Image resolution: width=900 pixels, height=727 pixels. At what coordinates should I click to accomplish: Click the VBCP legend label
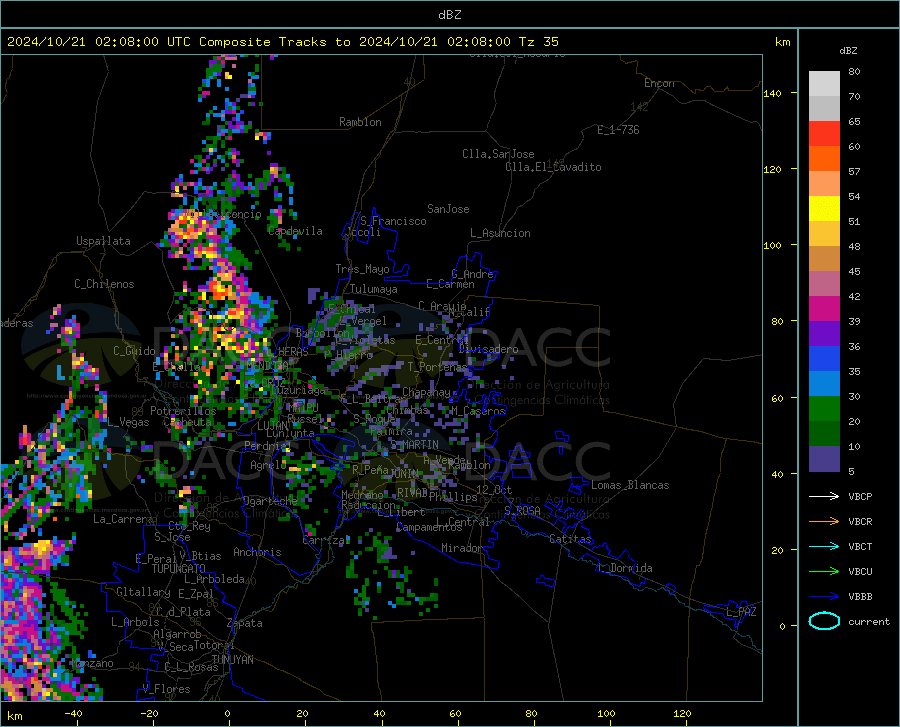click(860, 496)
